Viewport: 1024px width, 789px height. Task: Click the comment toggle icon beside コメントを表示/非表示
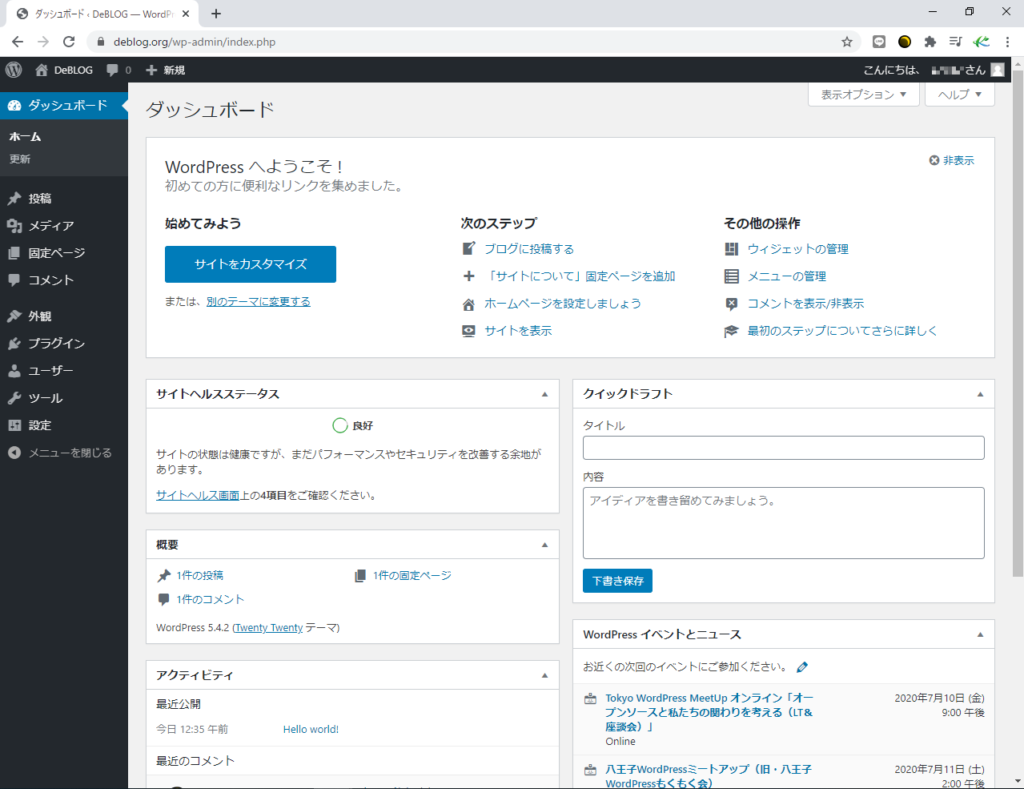point(731,304)
